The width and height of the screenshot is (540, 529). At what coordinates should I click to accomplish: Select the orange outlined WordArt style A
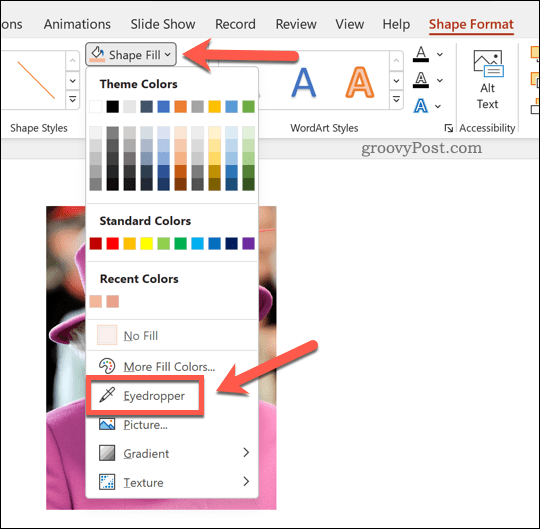pyautogui.click(x=360, y=83)
